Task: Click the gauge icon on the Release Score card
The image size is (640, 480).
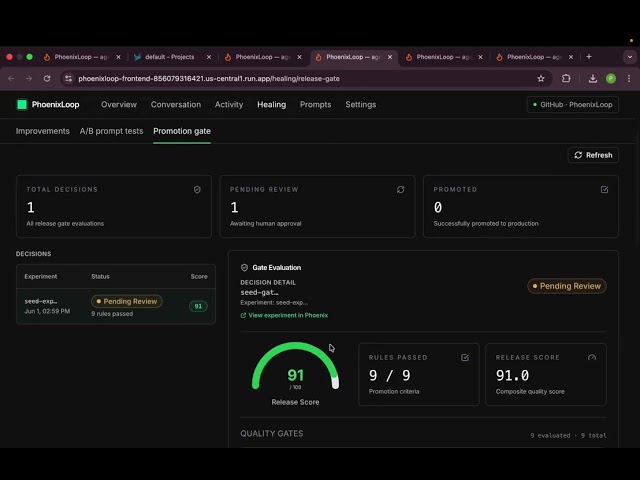Action: (x=592, y=358)
